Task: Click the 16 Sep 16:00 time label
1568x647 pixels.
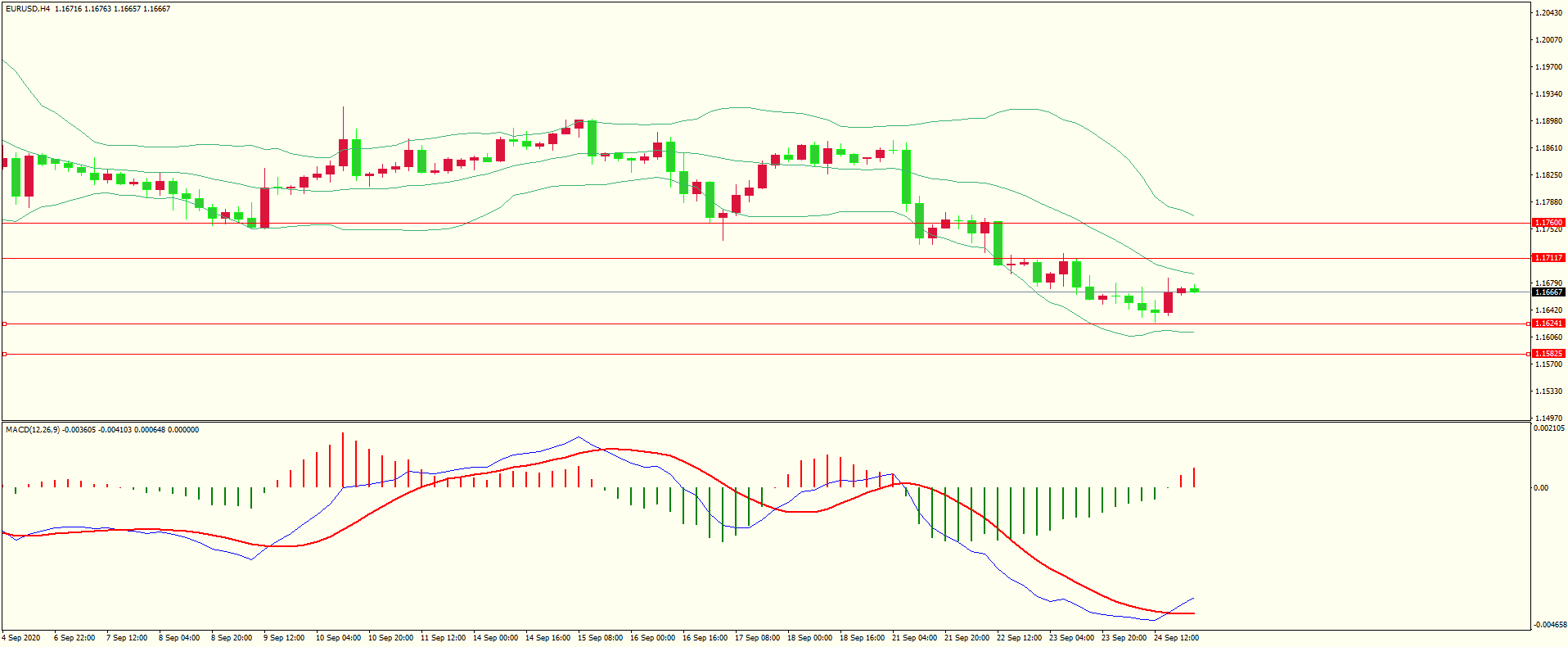Action: (705, 638)
